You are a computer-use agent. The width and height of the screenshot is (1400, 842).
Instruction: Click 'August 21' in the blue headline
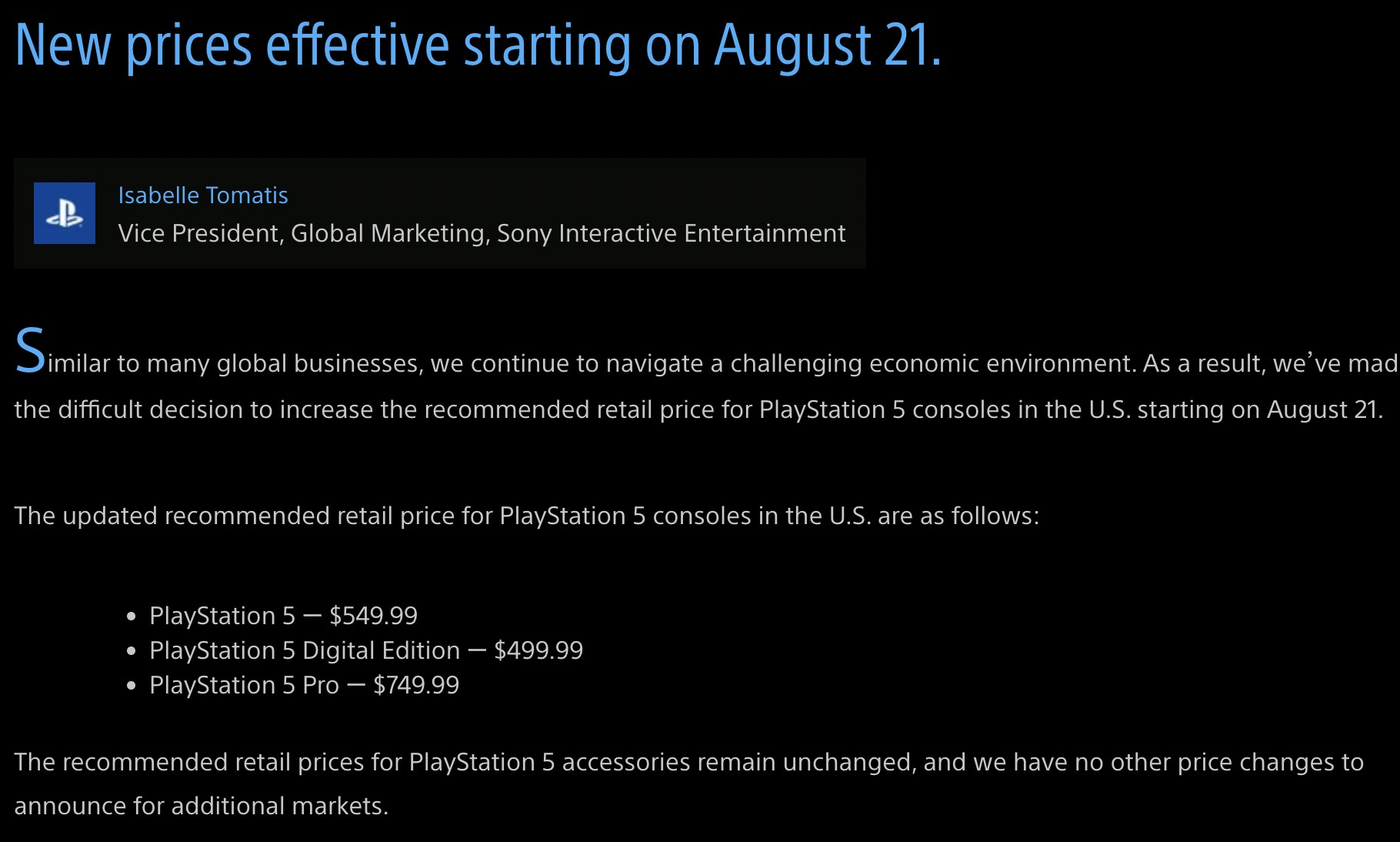coord(826,45)
